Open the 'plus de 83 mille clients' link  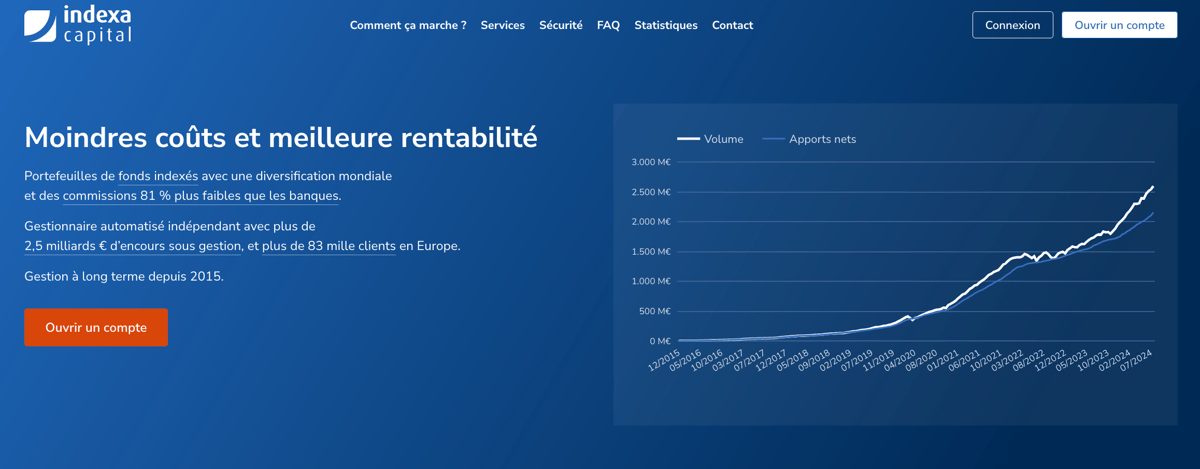point(329,246)
